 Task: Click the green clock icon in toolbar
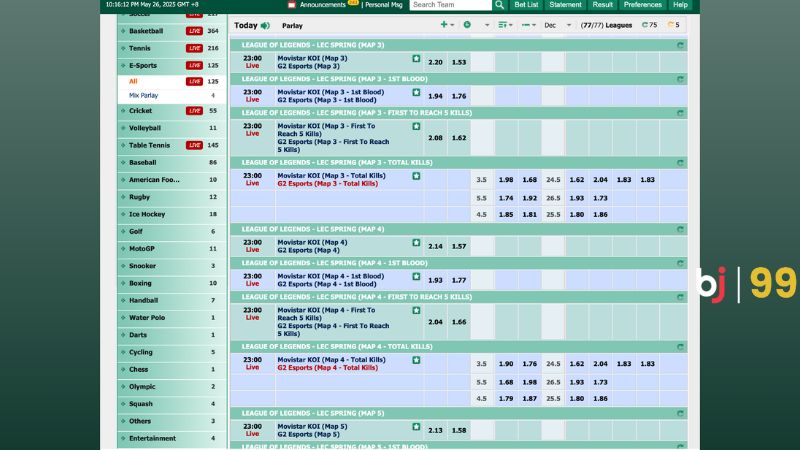pyautogui.click(x=467, y=24)
